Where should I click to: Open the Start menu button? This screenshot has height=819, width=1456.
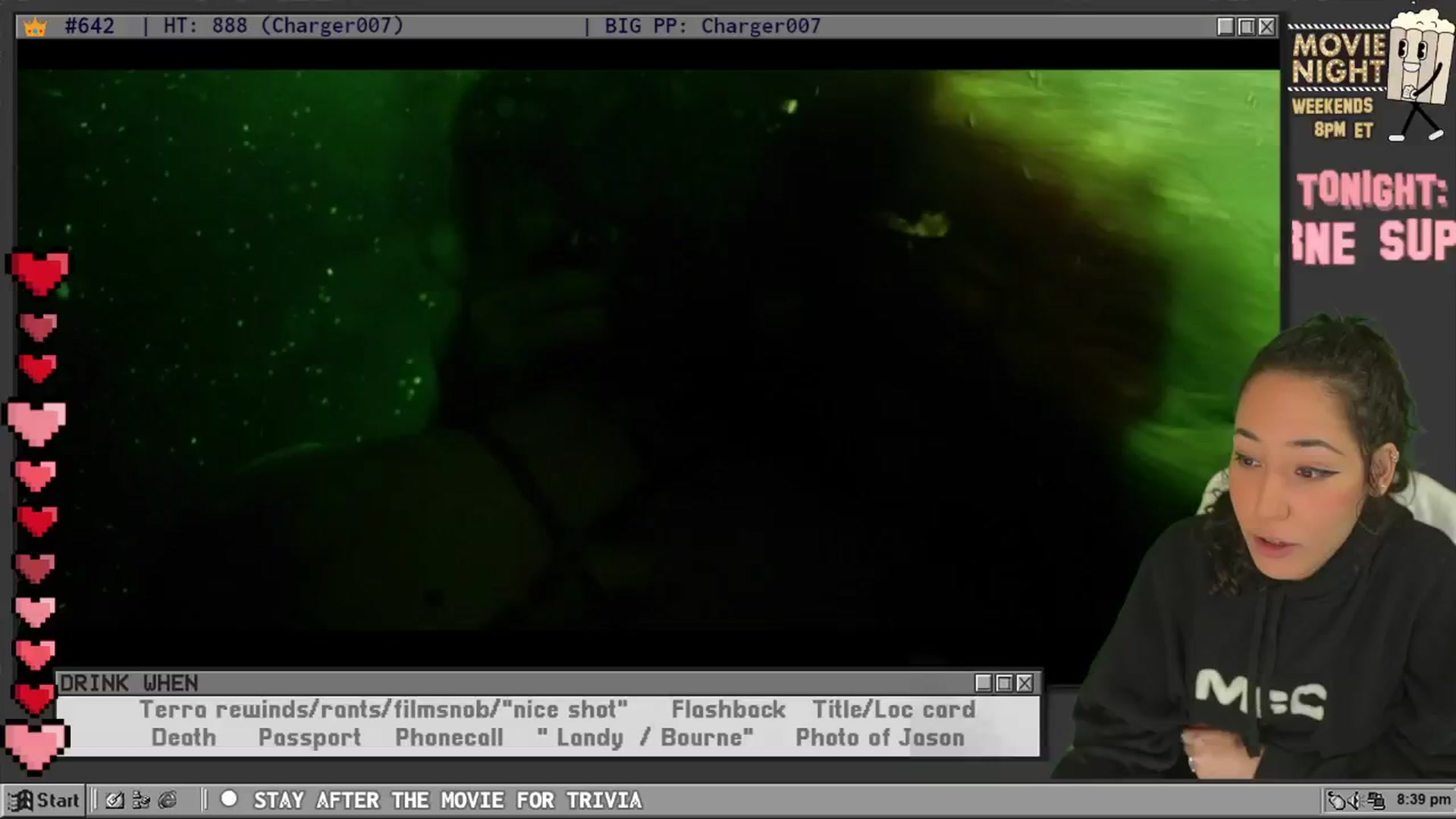point(44,800)
